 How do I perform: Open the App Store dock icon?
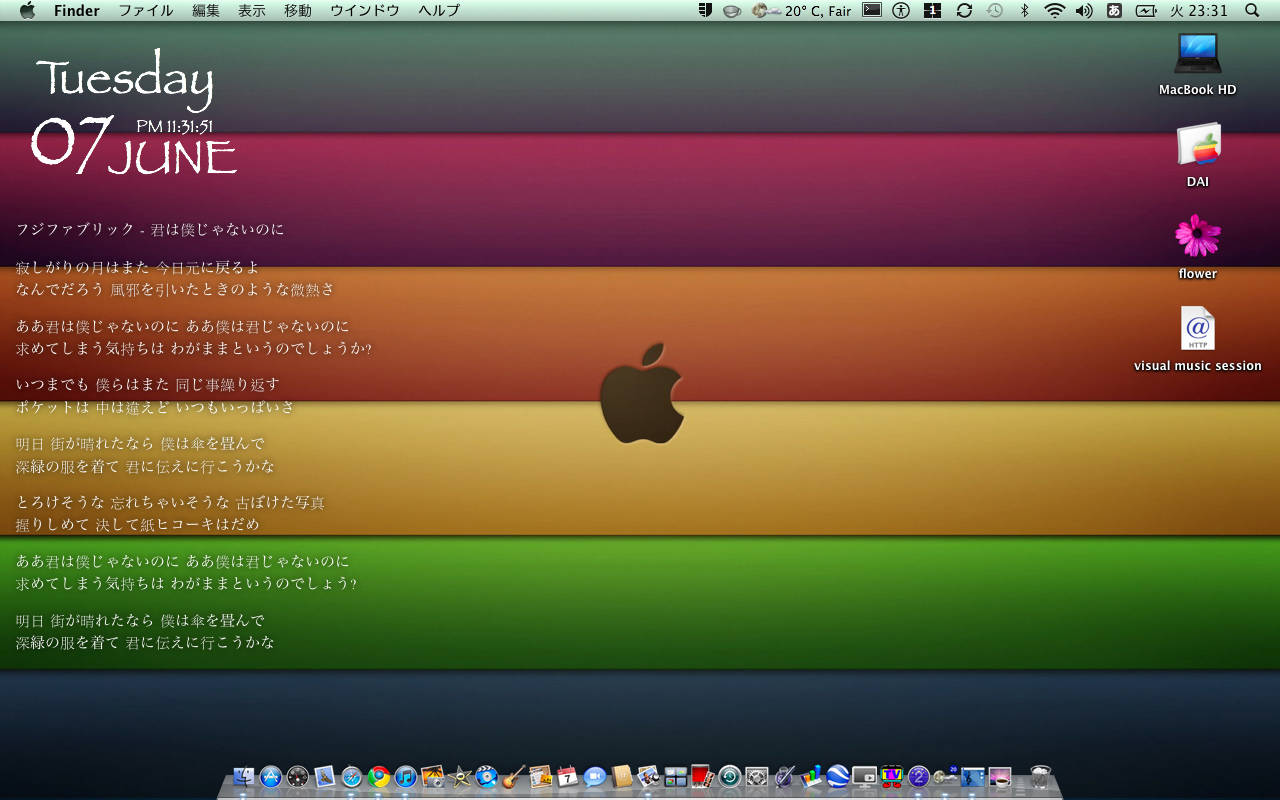coord(271,777)
